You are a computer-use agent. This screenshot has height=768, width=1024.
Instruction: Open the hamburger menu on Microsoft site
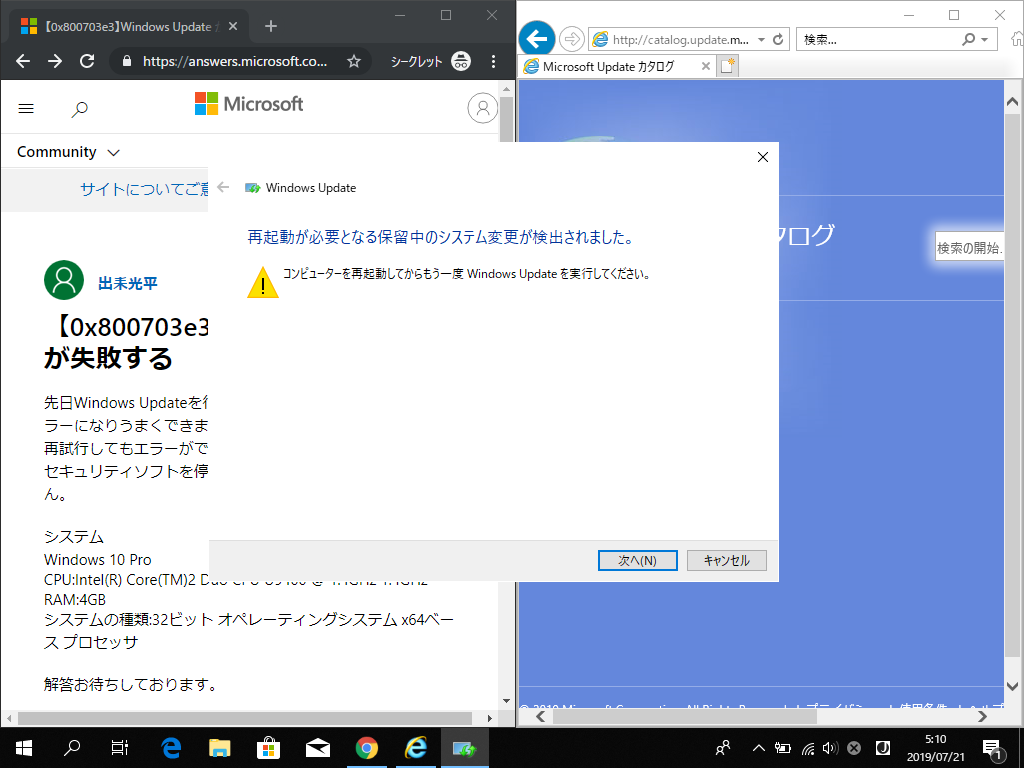[x=26, y=108]
